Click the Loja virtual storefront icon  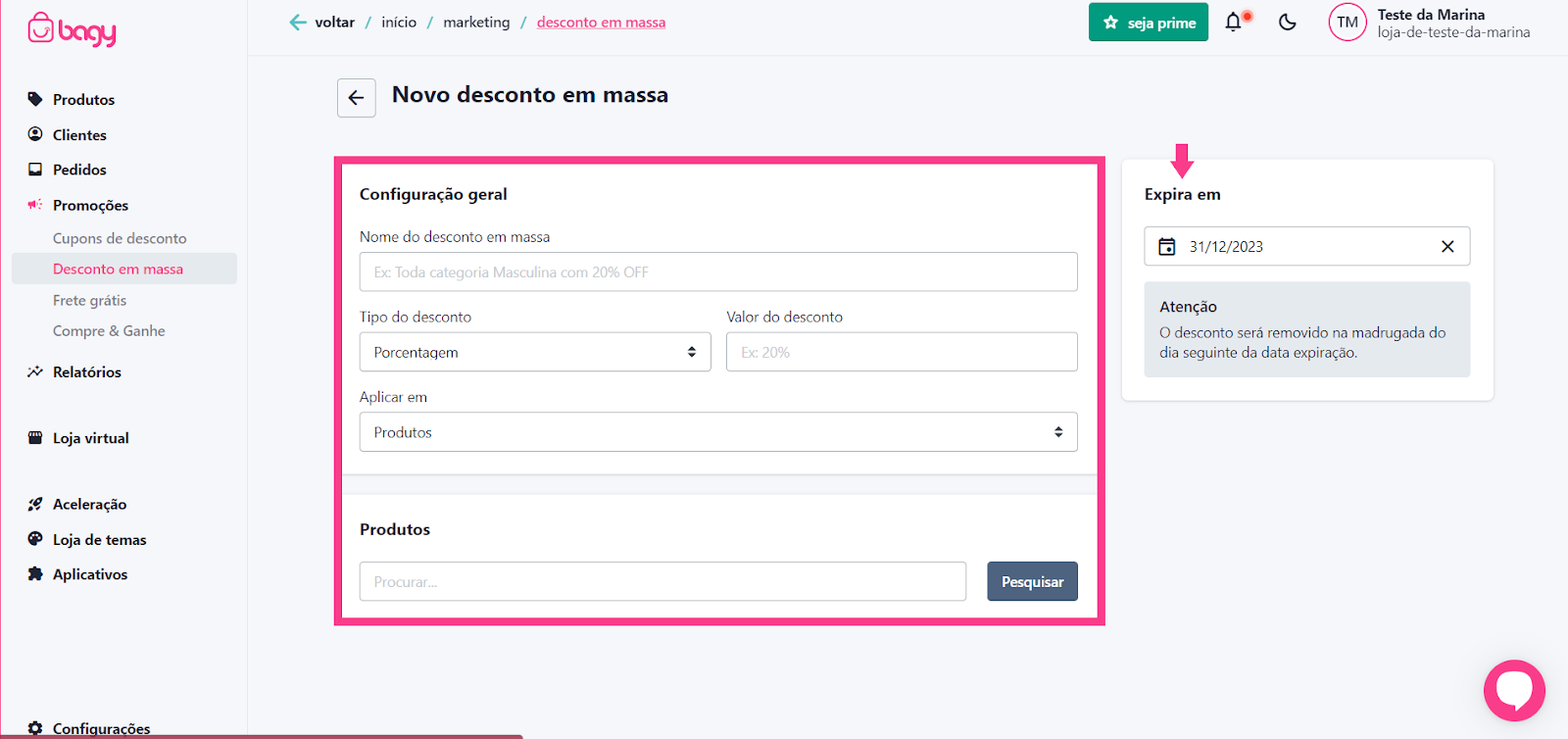[35, 438]
